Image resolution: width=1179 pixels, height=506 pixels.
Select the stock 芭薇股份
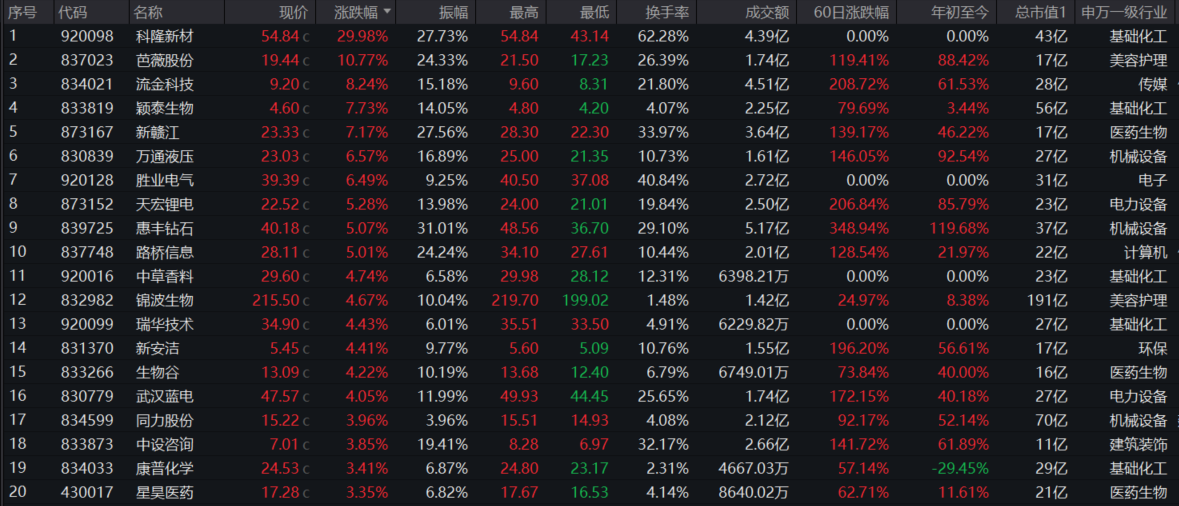pos(165,60)
